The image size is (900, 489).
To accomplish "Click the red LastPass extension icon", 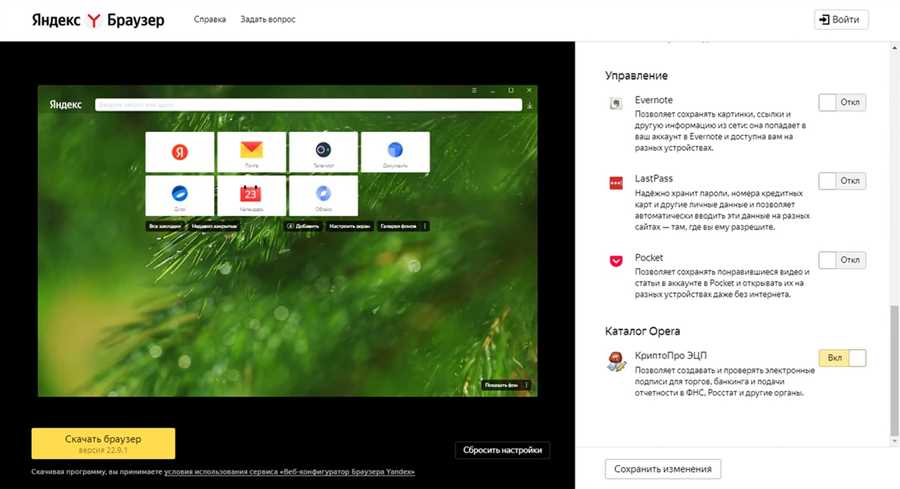I will (616, 183).
